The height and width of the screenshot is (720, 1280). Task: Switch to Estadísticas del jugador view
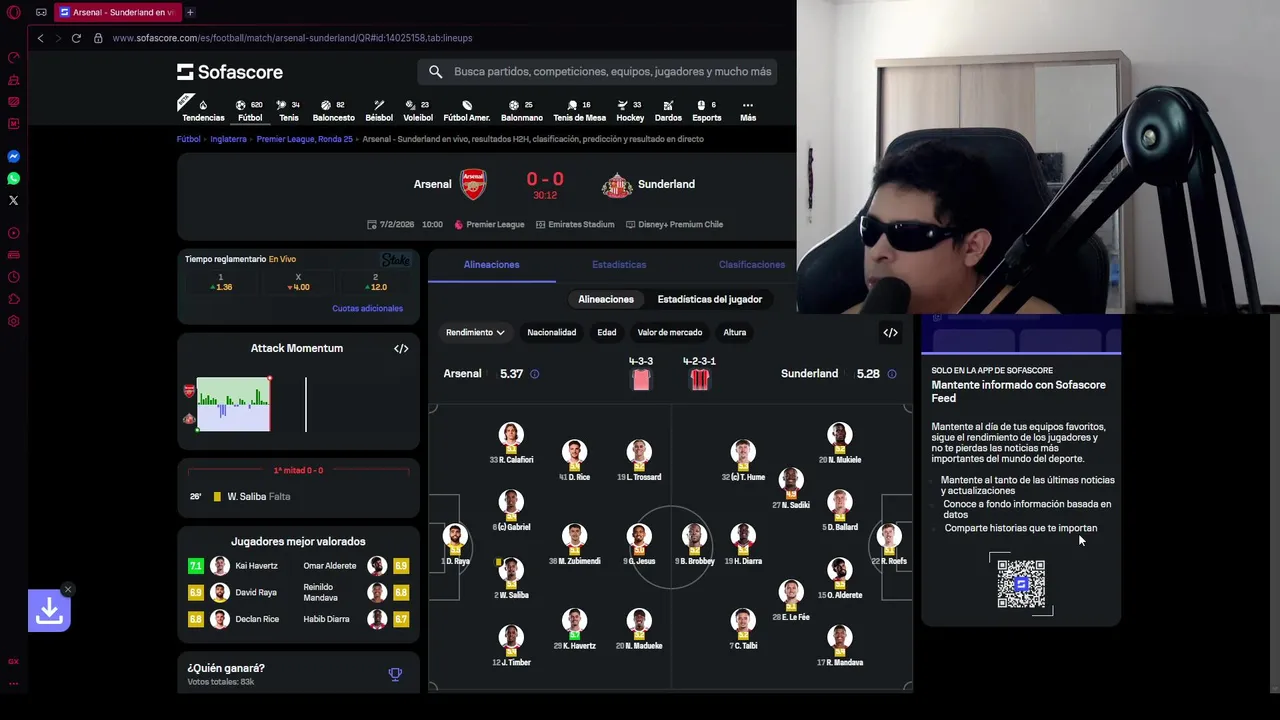click(x=710, y=299)
